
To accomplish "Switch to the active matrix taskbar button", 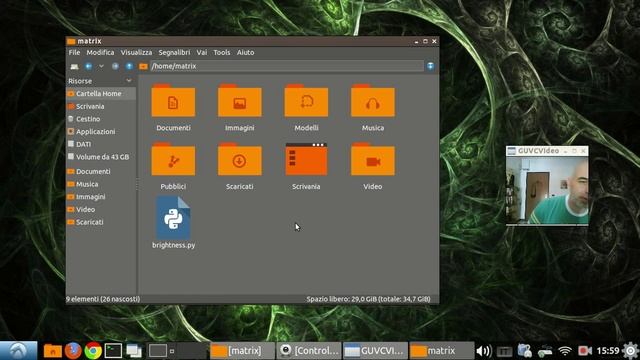I will (442, 351).
